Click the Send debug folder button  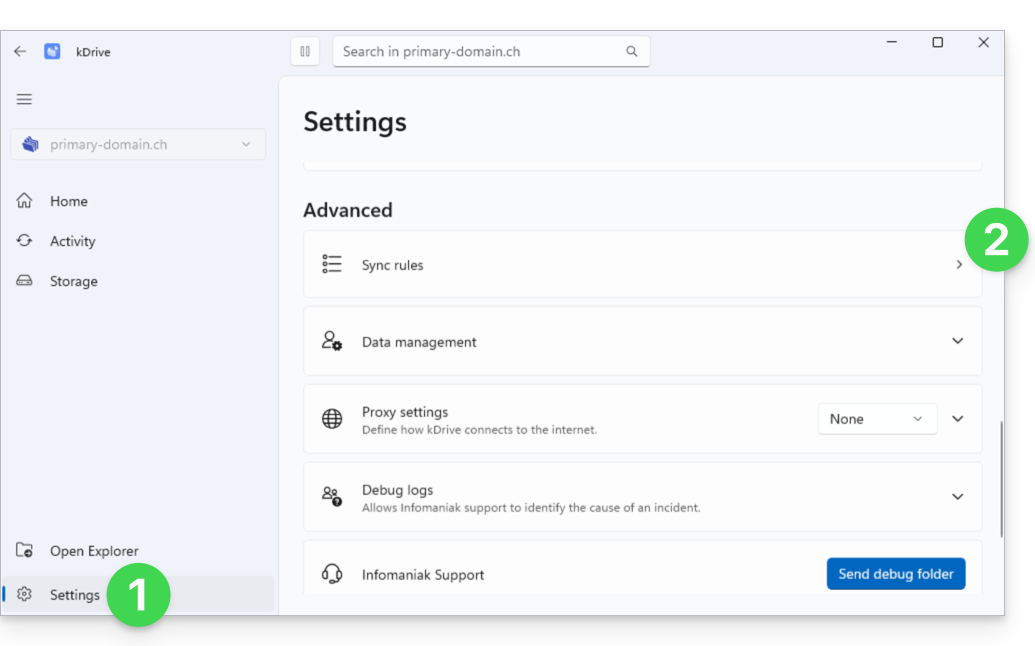click(896, 573)
